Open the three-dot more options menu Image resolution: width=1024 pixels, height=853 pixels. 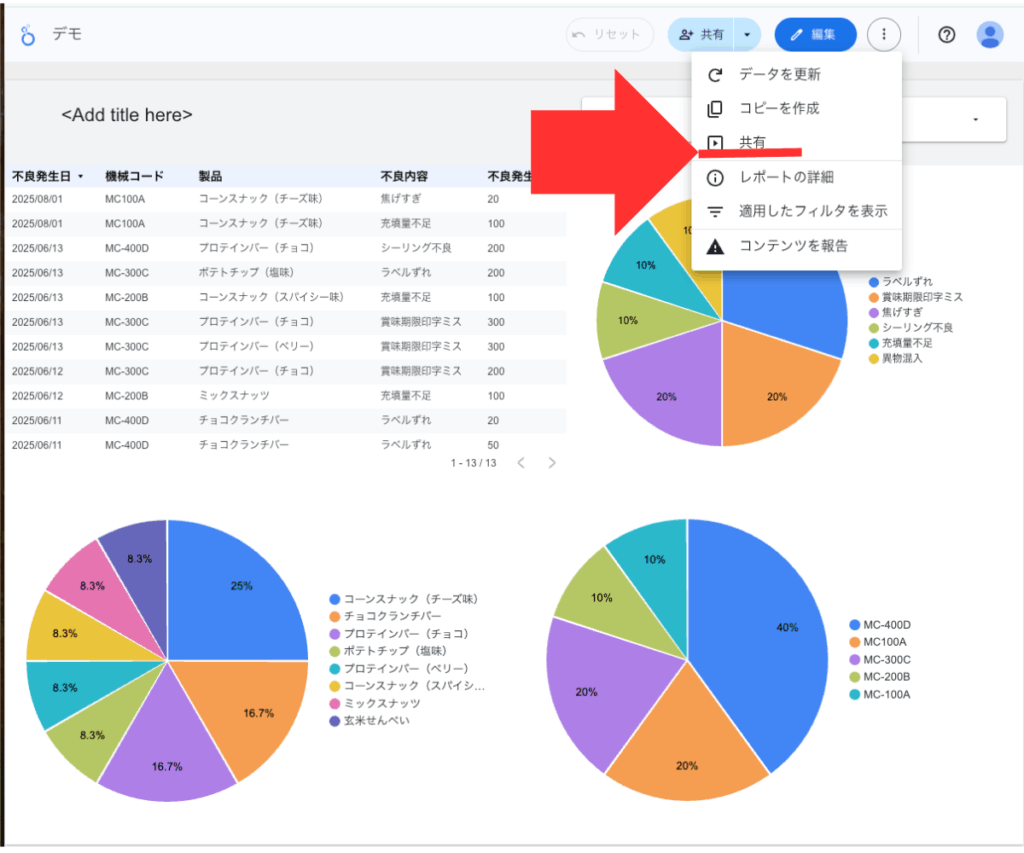click(884, 35)
